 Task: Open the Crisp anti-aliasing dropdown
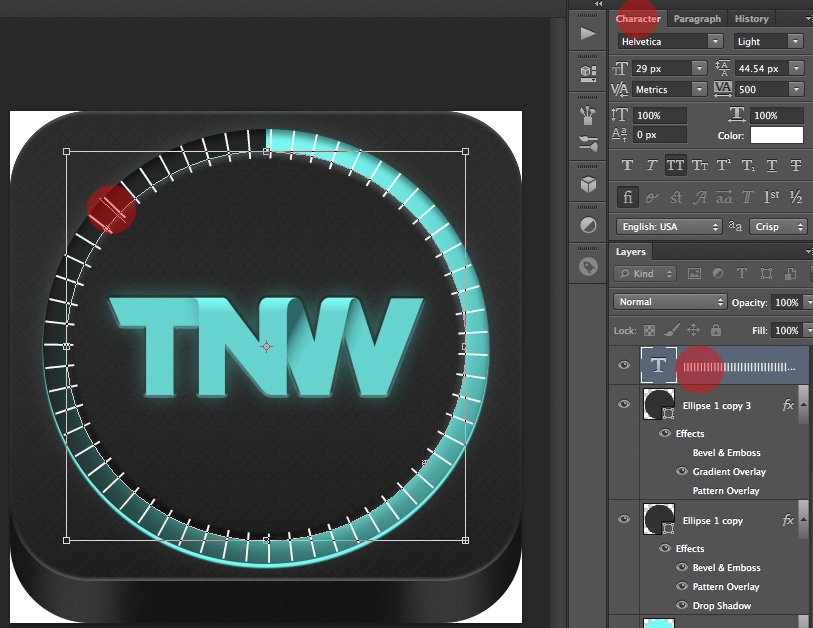click(x=778, y=227)
